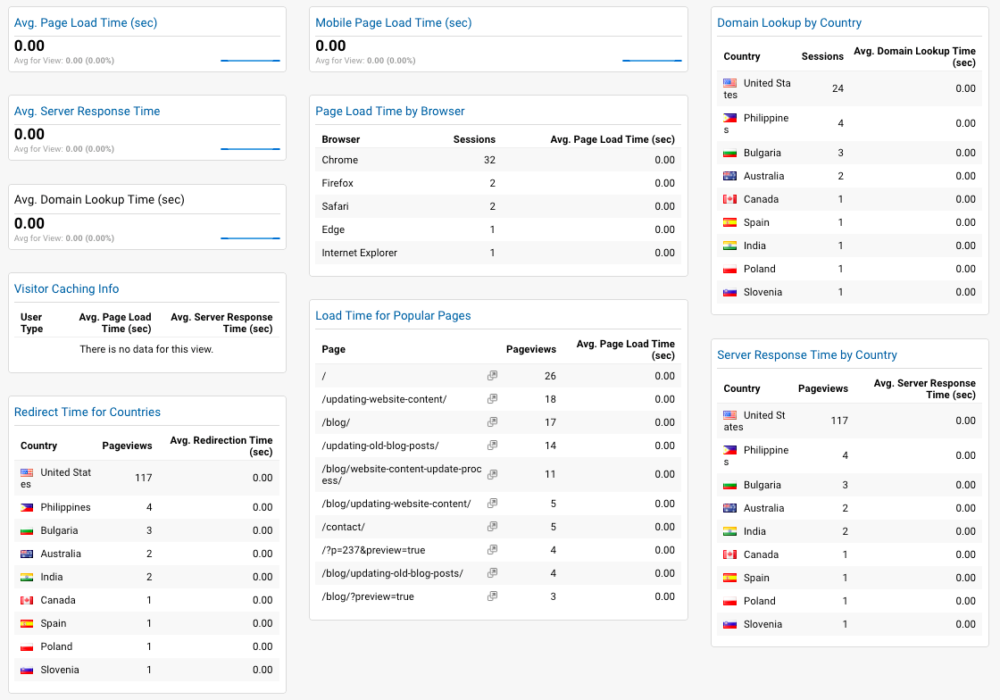Screen dimensions: 1000x700
Task: Open the Visitor Caching Info widget title
Action: 66,289
